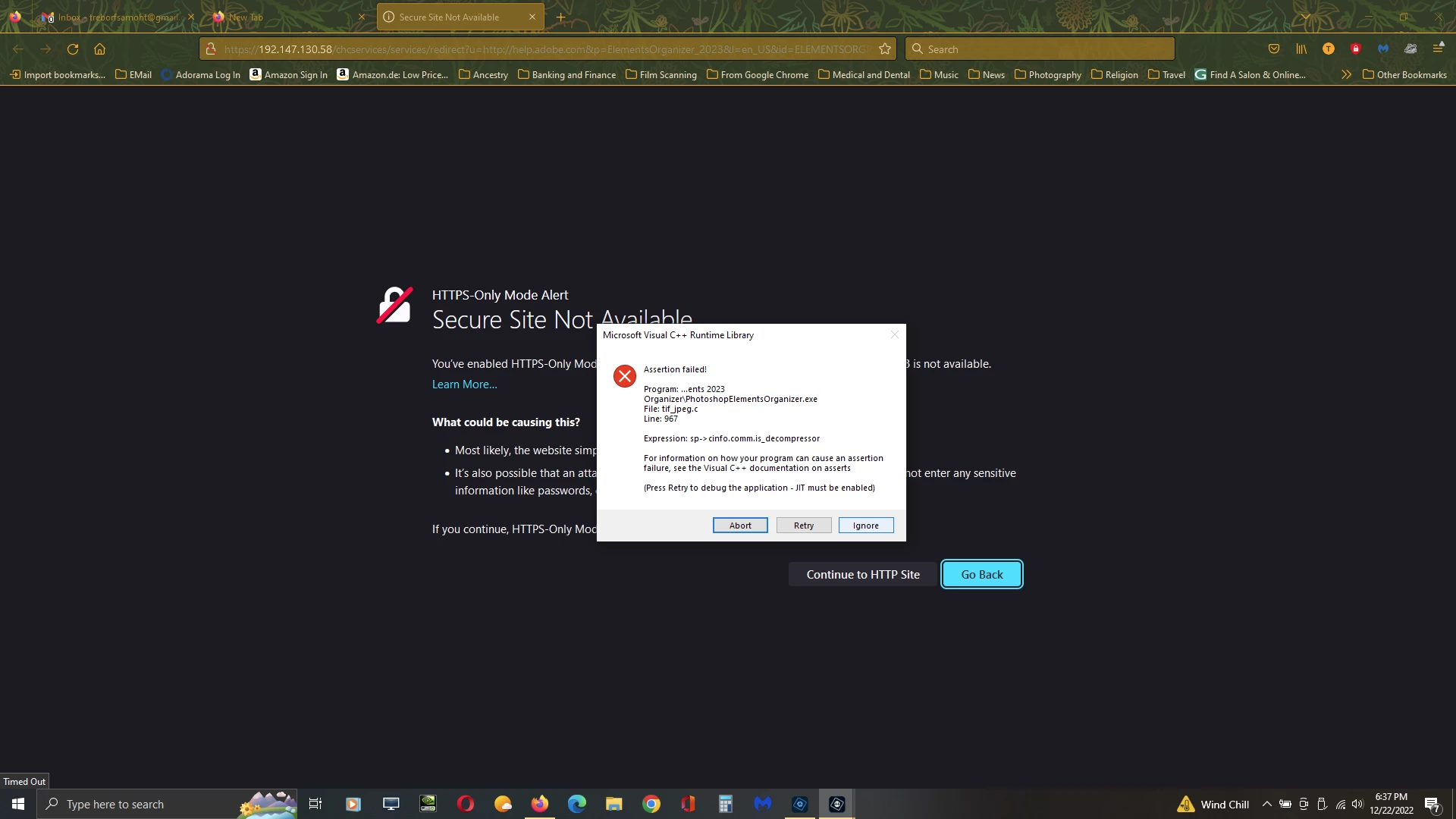Open the Firefox Library icon
Screen dimensions: 1456x819
point(1301,49)
